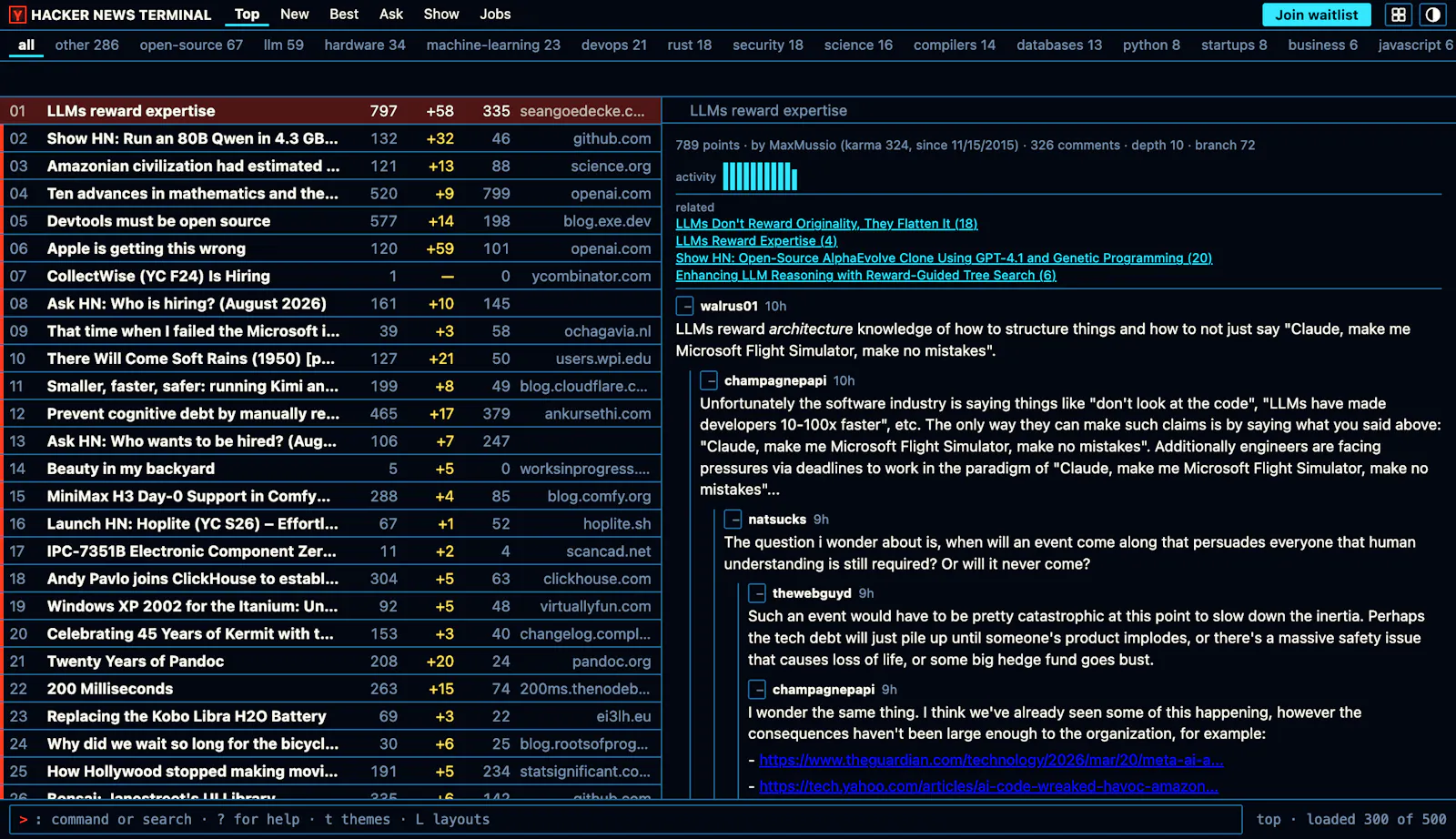The width and height of the screenshot is (1456, 839).
Task: Collapse champagnepapi's 10h comment
Action: tap(709, 381)
